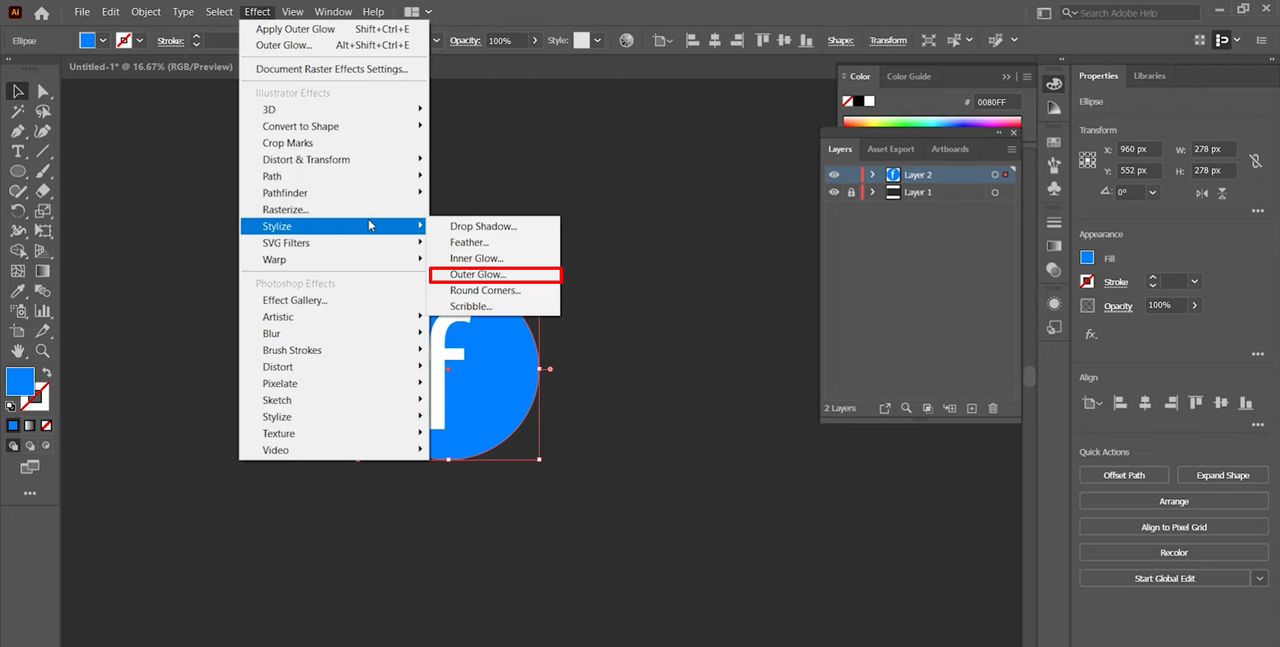The width and height of the screenshot is (1280, 647).
Task: Swap fill and stroke colors
Action: tap(46, 373)
